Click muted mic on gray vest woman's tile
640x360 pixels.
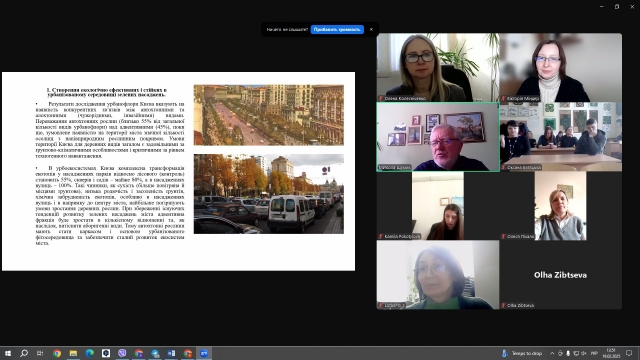pos(503,236)
